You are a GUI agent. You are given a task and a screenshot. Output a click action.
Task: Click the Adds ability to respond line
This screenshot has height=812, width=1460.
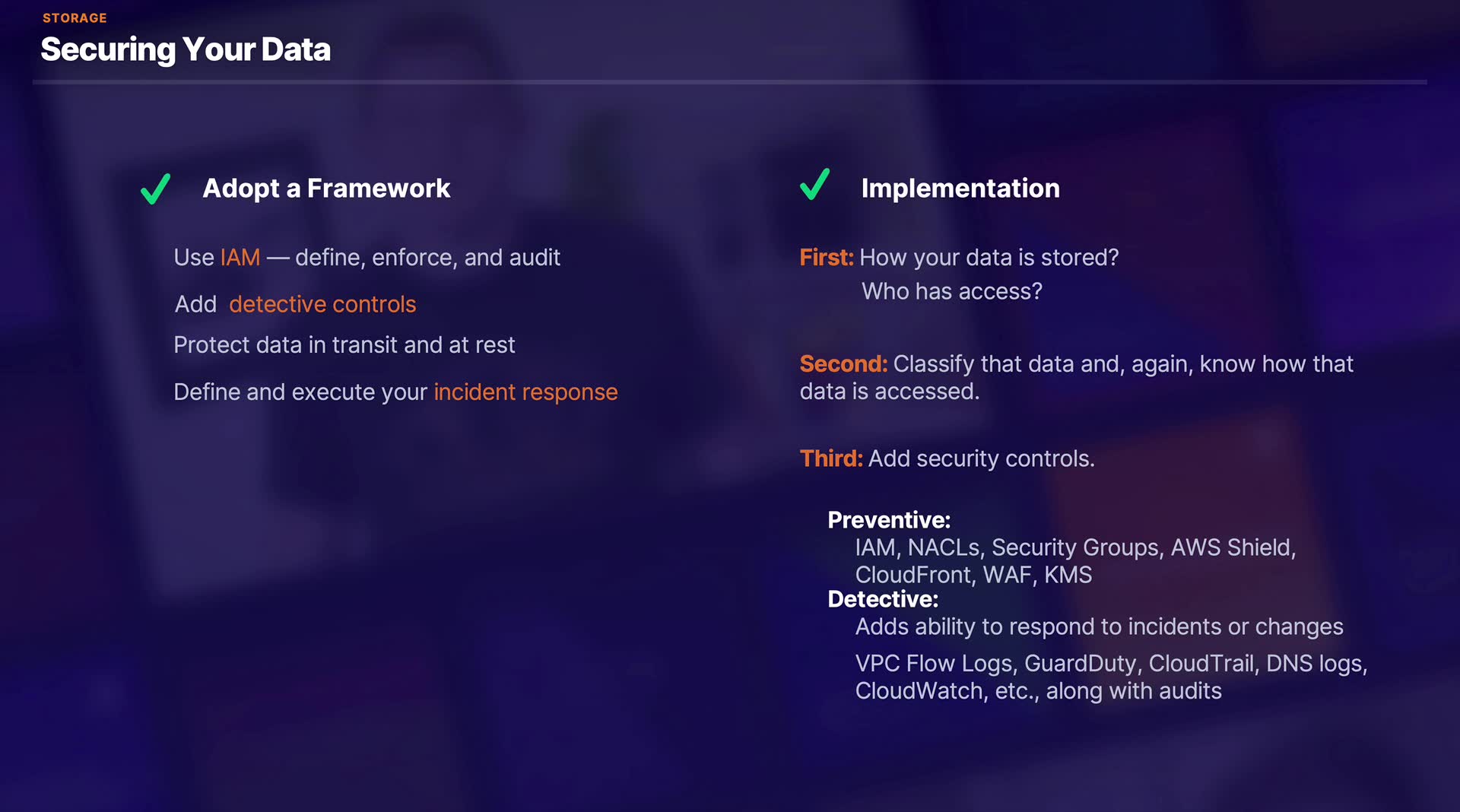click(x=1099, y=626)
